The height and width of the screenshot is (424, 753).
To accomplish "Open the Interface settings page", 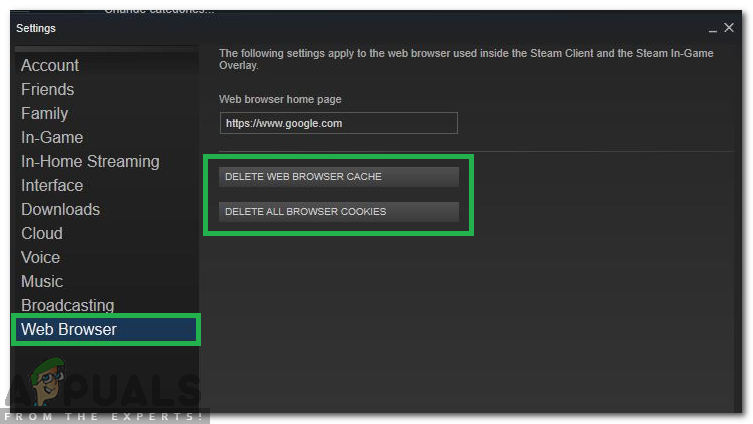I will [52, 185].
